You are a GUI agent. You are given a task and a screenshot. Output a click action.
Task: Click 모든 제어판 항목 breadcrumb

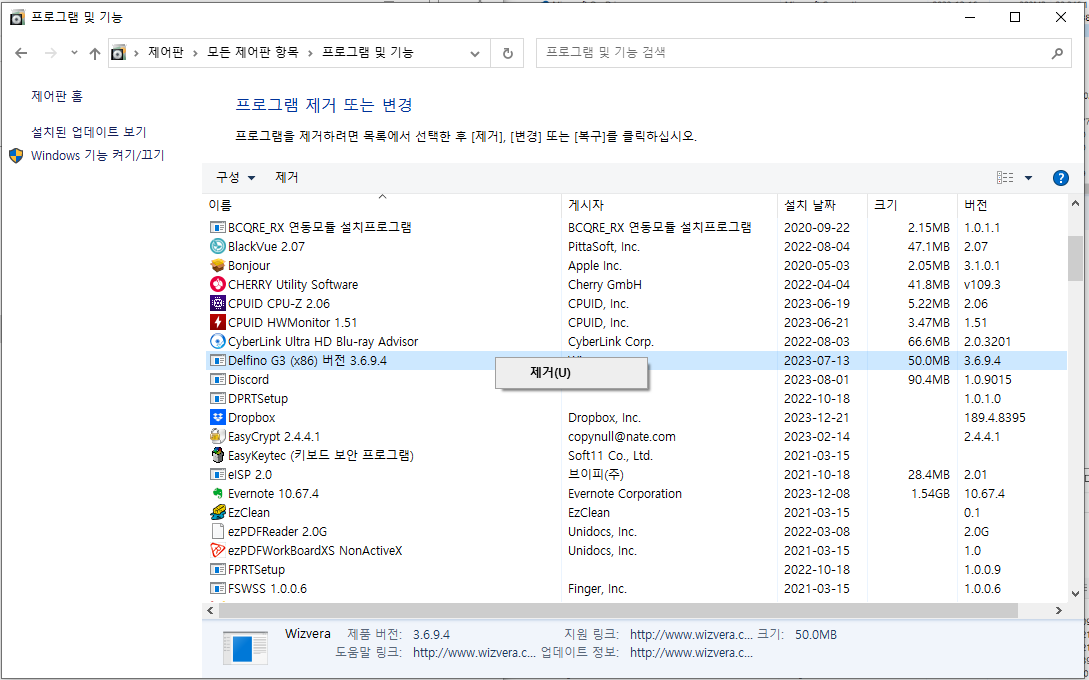tap(253, 53)
